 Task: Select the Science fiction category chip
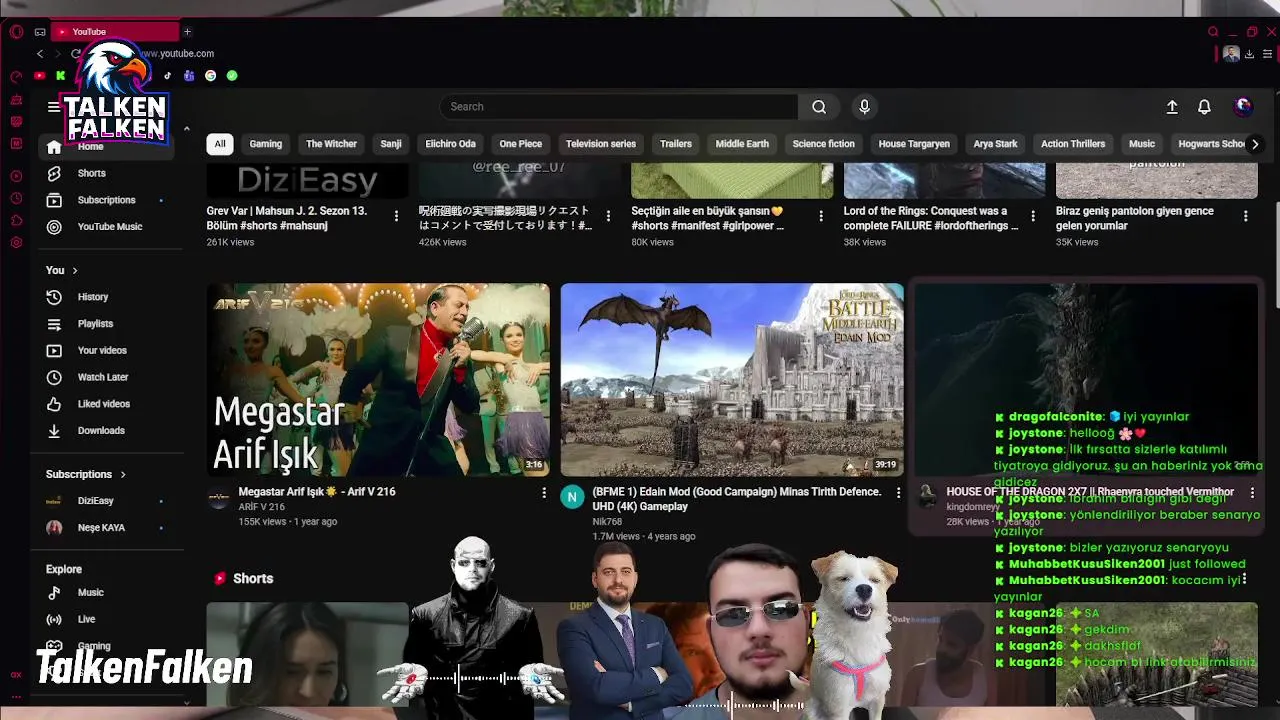pyautogui.click(x=823, y=144)
